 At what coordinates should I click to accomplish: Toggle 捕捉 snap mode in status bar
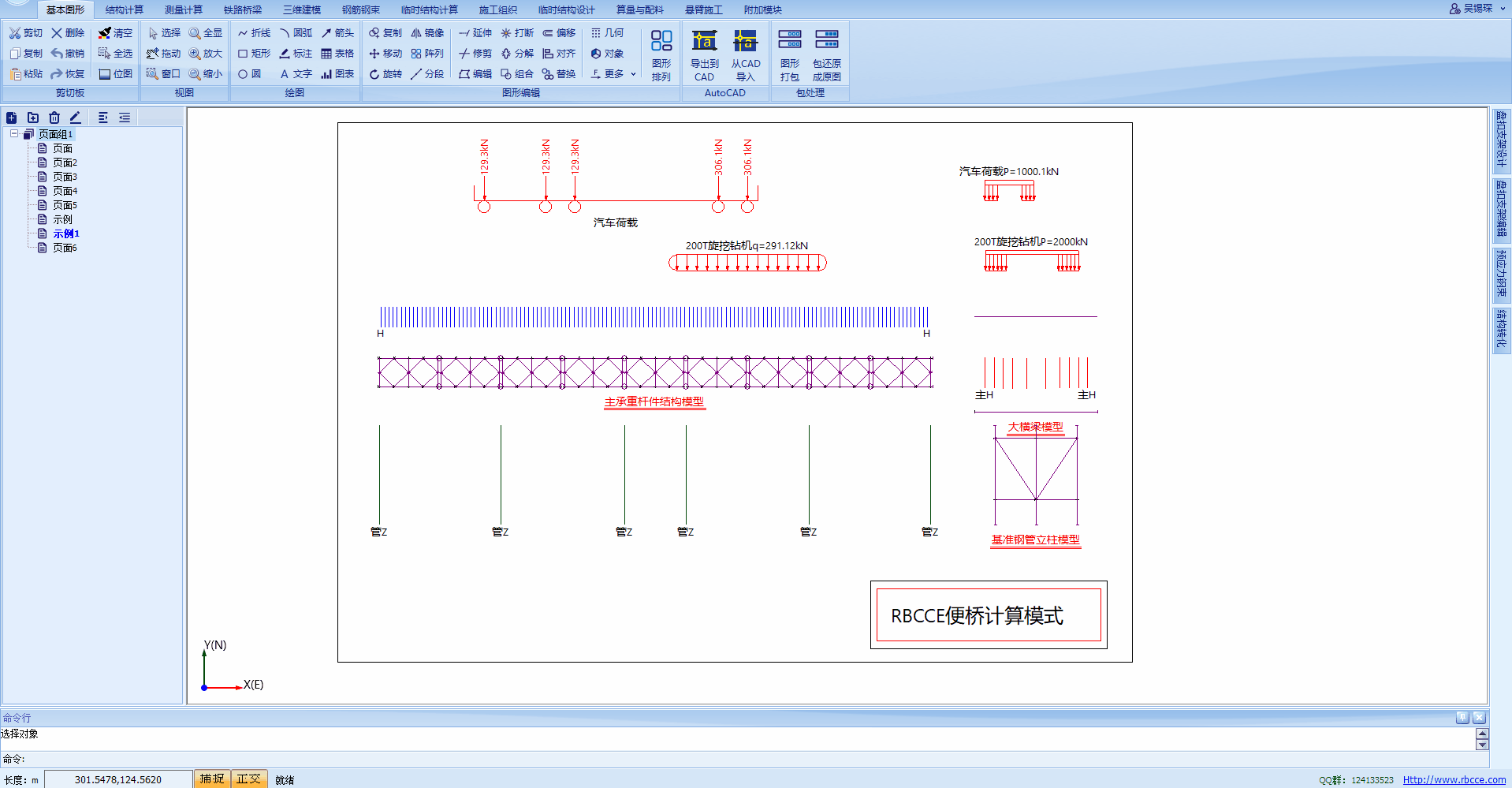point(210,779)
